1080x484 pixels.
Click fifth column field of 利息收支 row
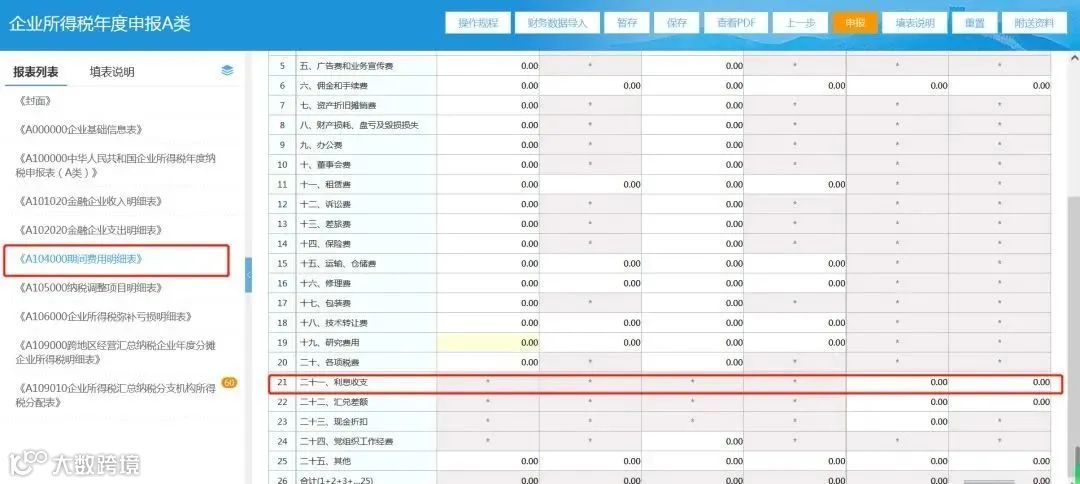897,382
